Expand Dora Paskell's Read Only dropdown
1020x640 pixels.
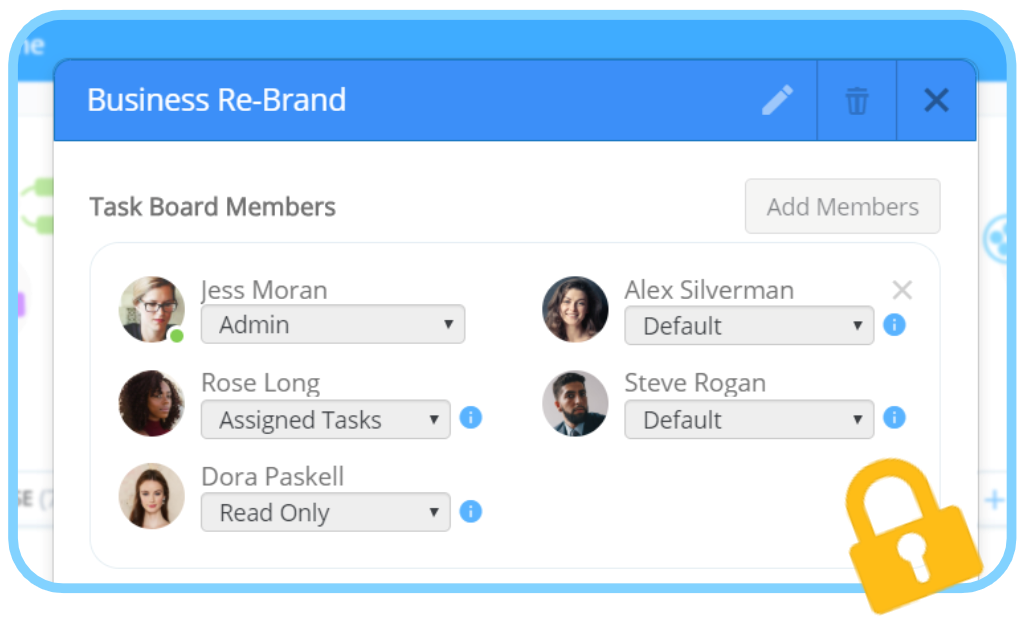[325, 512]
